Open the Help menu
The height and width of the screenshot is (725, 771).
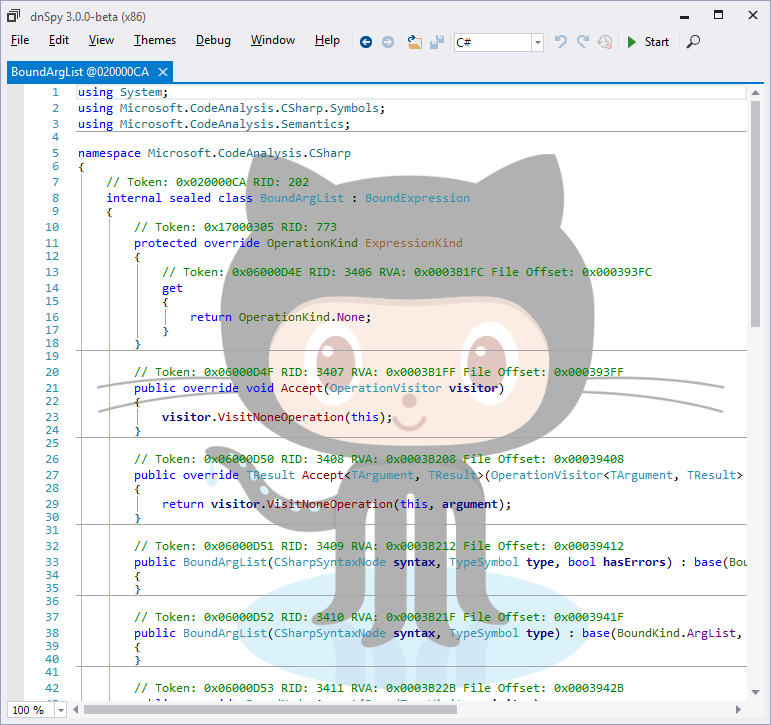(x=327, y=40)
